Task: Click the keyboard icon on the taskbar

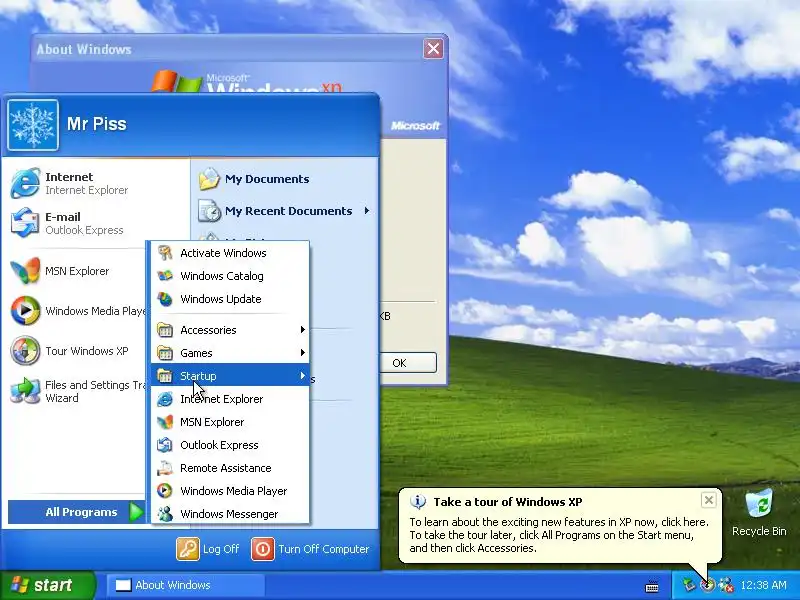Action: (x=652, y=586)
